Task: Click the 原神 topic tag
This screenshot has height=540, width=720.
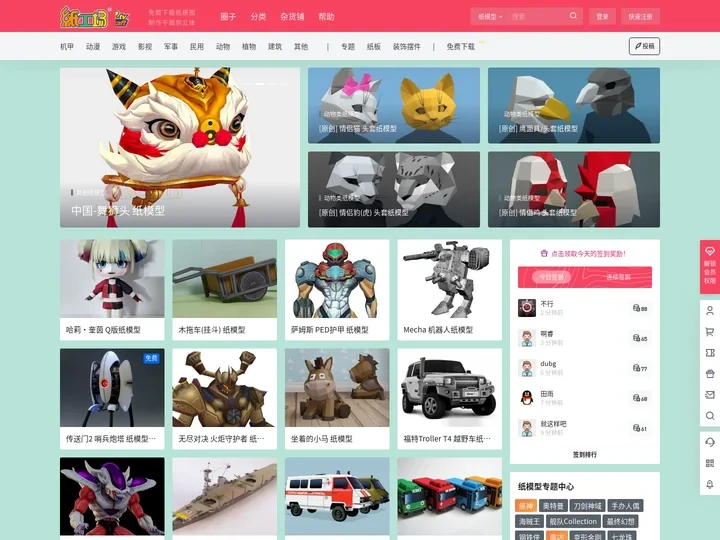Action: coord(526,506)
